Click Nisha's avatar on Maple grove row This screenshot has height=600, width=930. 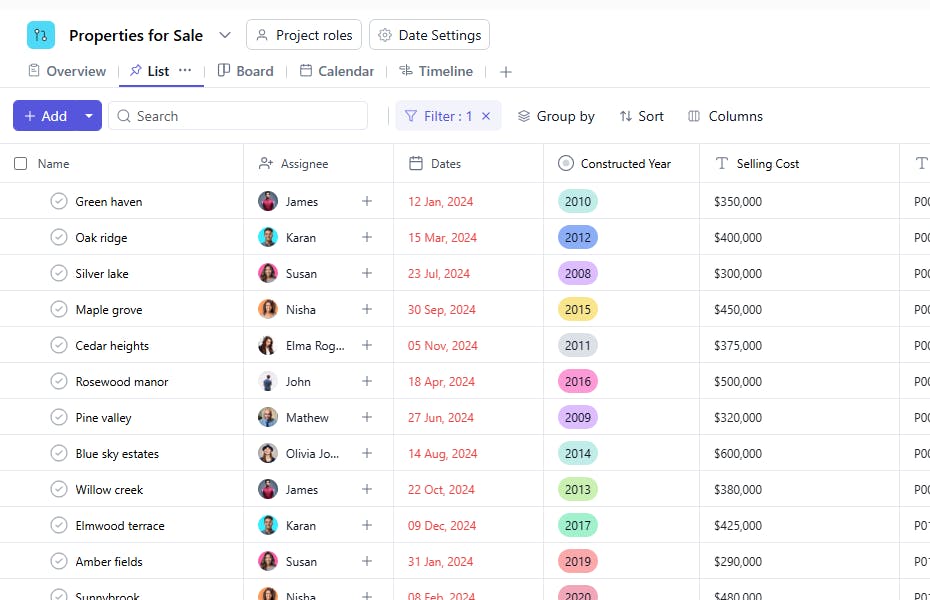click(268, 309)
